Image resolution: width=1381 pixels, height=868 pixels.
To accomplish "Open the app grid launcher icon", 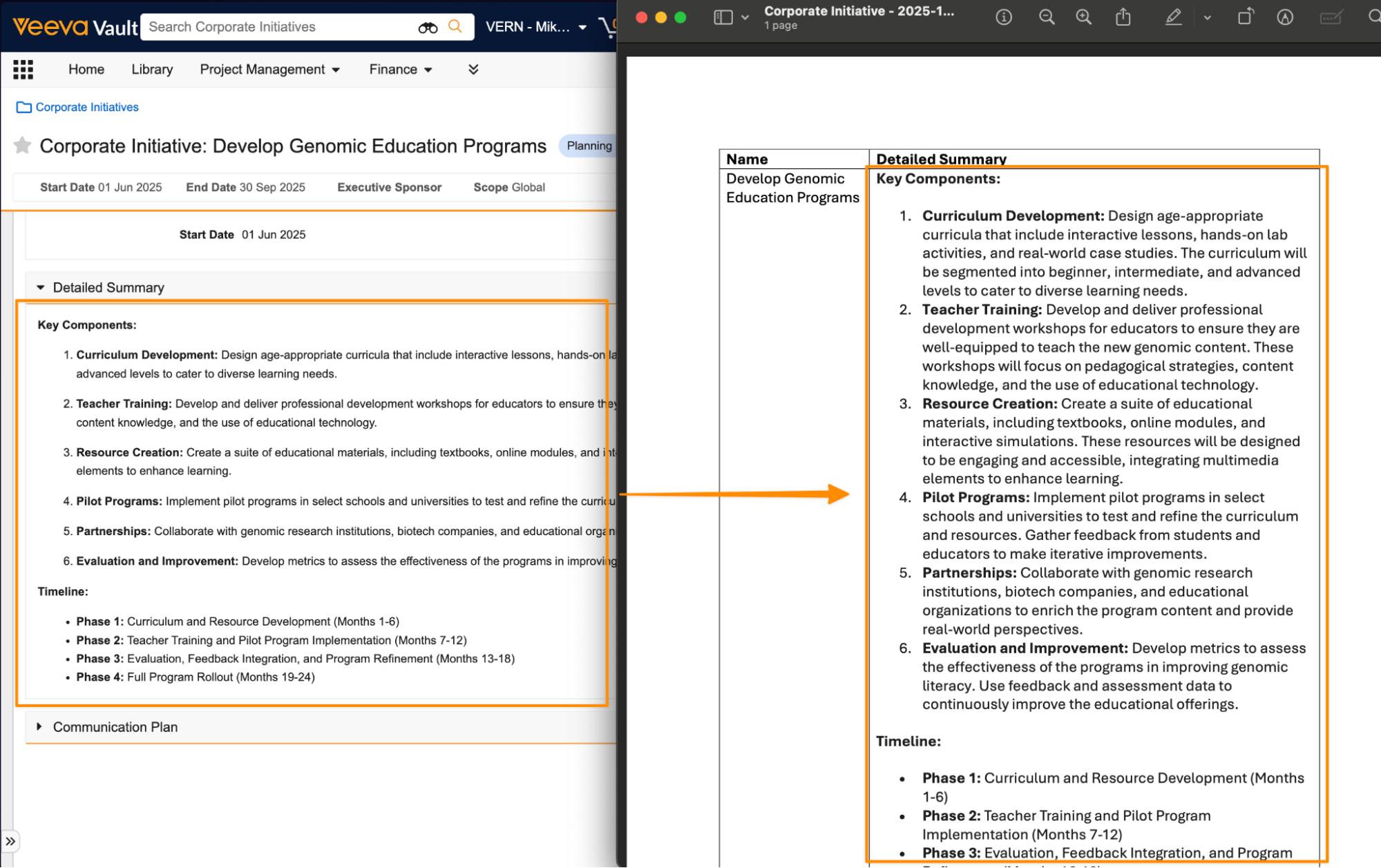I will coord(23,69).
